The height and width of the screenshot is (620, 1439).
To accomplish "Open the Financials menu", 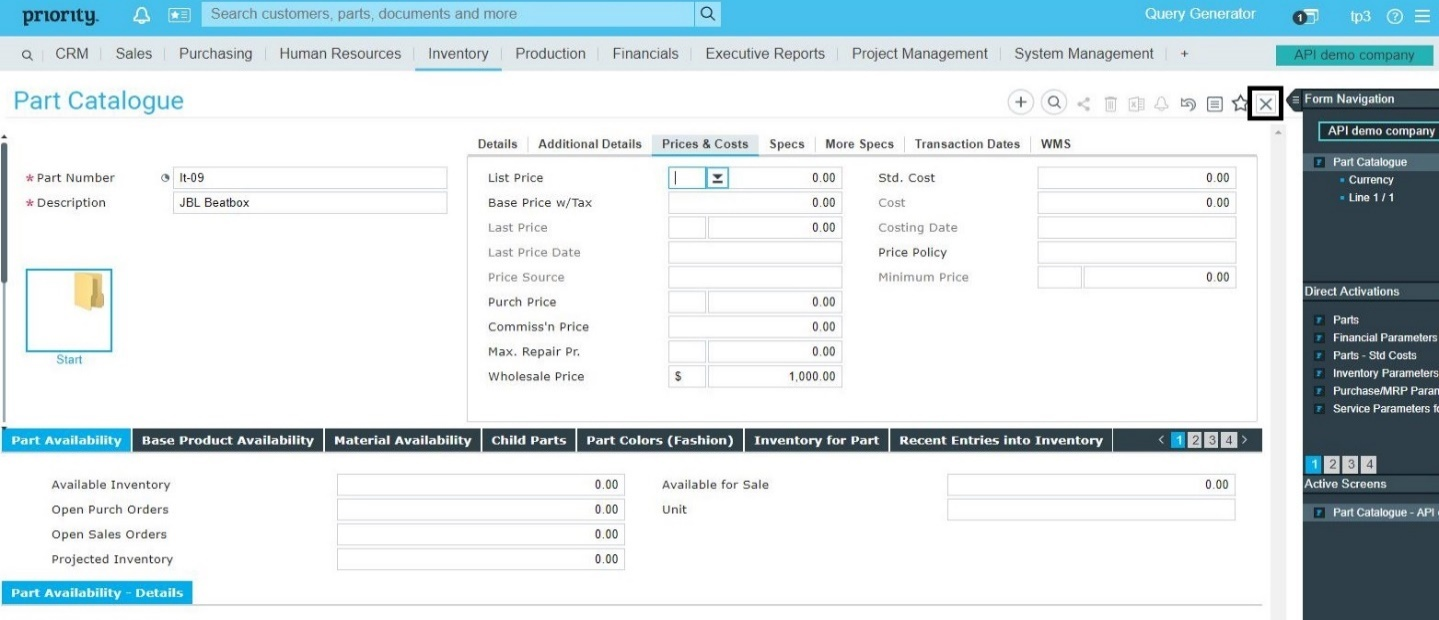I will tap(645, 54).
